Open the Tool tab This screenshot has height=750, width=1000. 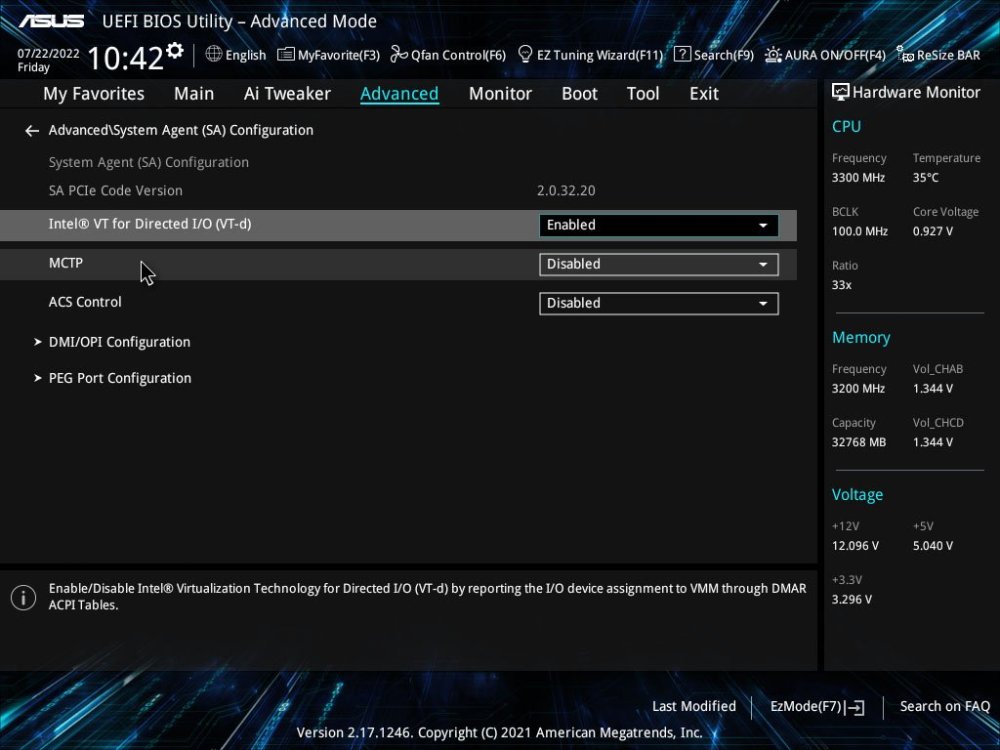[643, 94]
